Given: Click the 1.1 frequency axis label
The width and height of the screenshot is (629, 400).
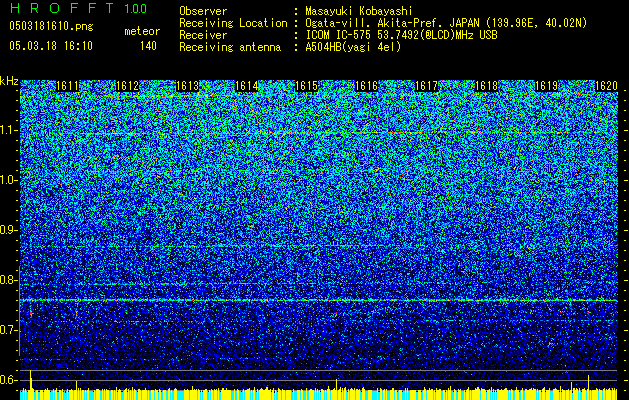Looking at the screenshot, I should (9, 130).
